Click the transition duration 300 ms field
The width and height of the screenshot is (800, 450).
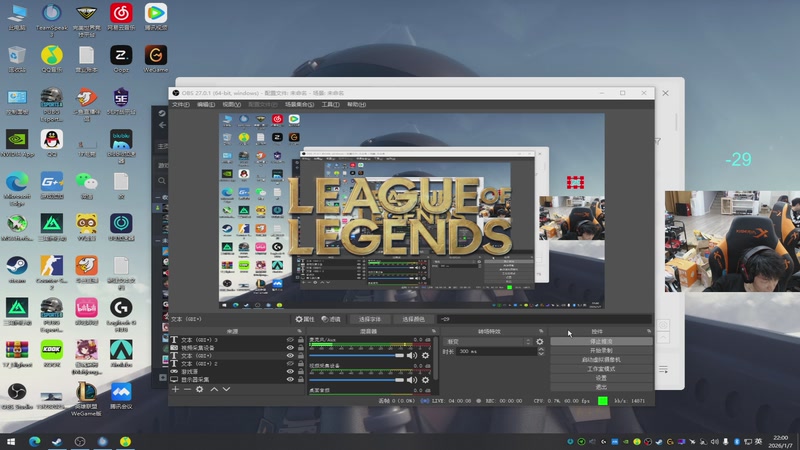pos(496,352)
